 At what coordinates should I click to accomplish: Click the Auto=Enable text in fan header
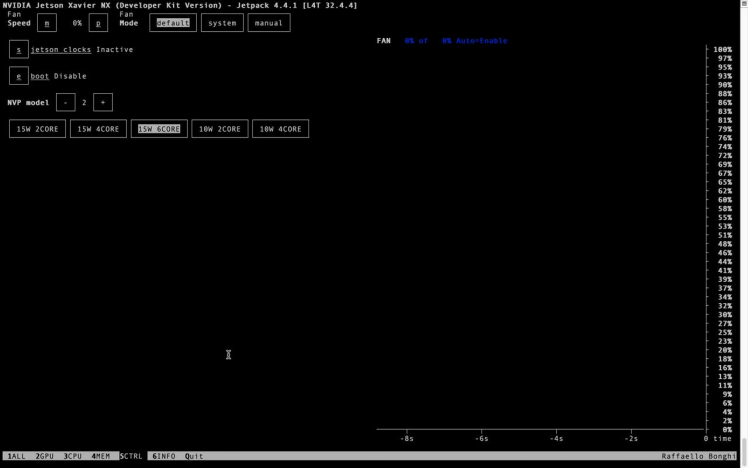click(481, 41)
